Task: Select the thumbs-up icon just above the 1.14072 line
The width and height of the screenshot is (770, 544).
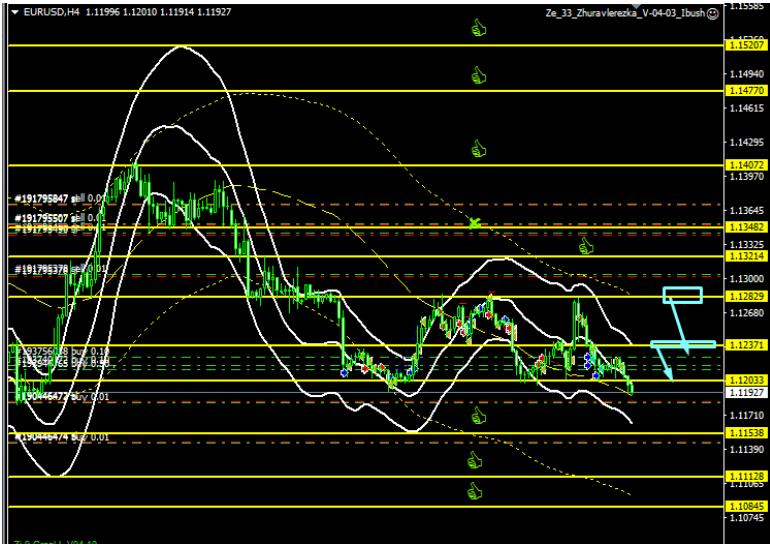Action: 479,148
